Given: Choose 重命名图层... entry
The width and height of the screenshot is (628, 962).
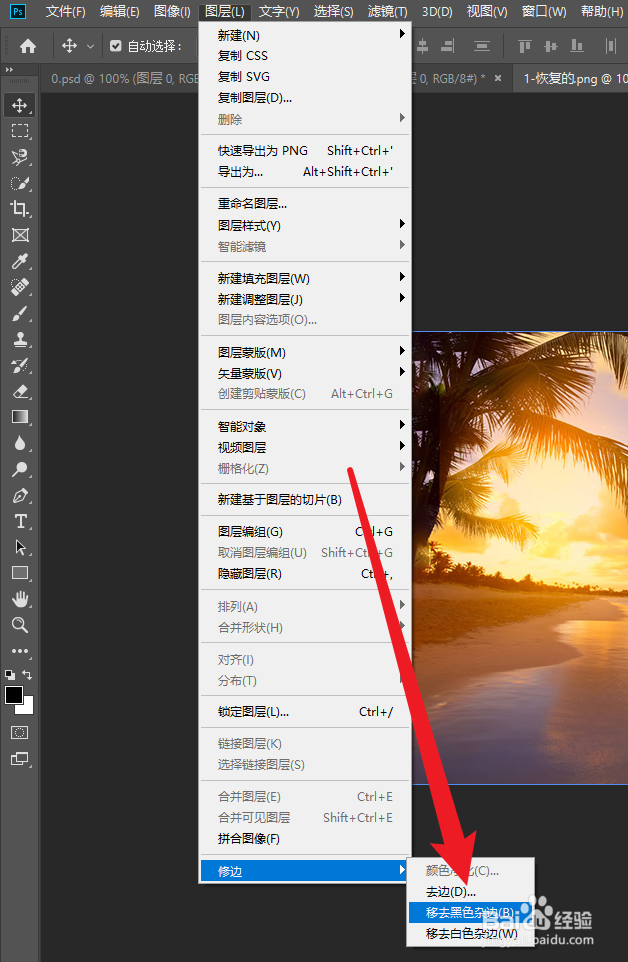Looking at the screenshot, I should 305,204.
